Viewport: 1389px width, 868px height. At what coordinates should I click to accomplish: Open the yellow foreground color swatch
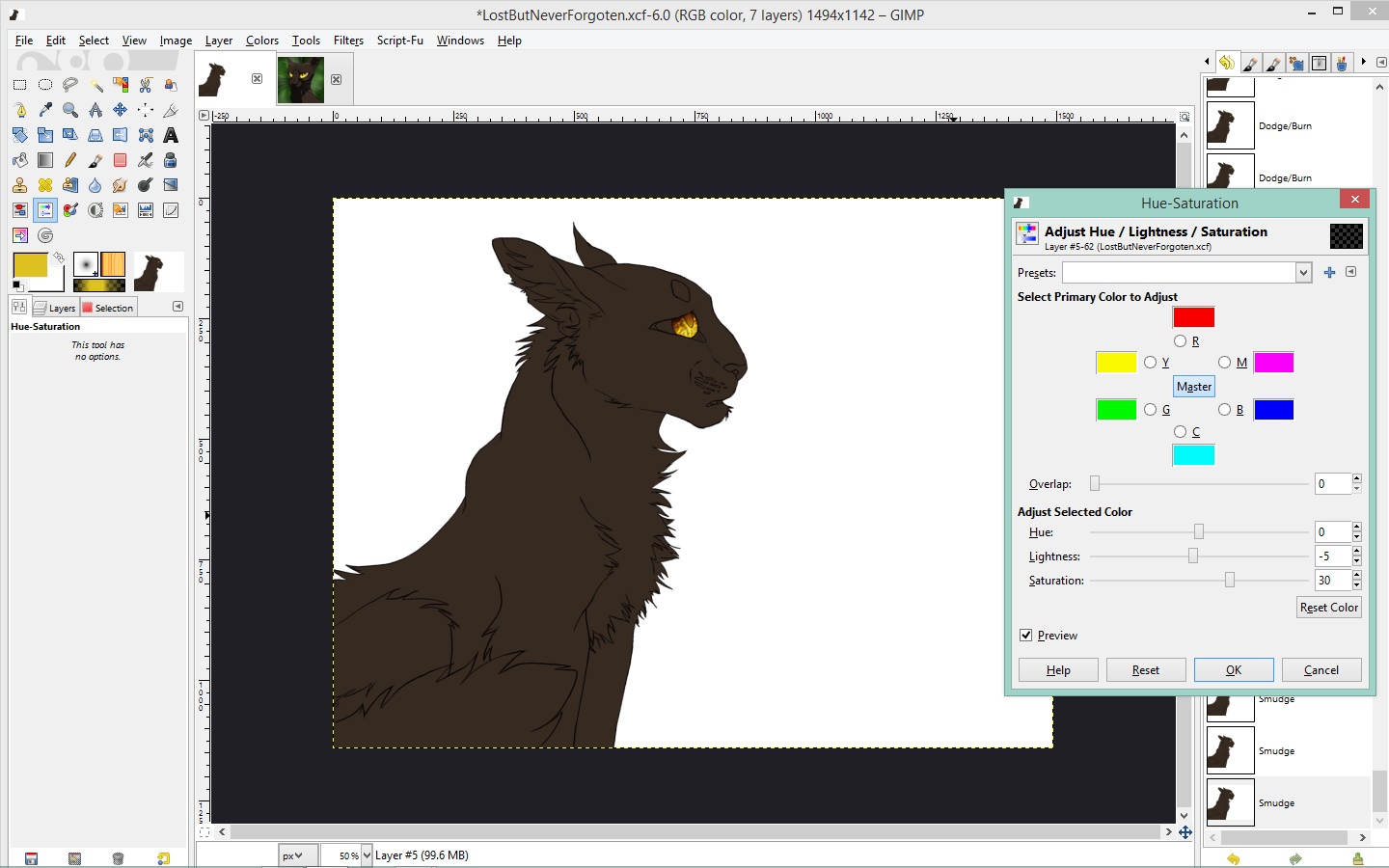(30, 264)
